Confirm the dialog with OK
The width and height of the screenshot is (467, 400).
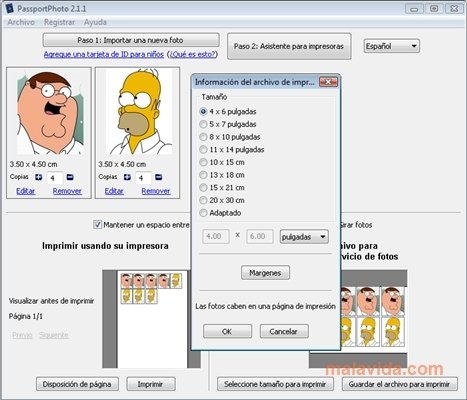point(227,331)
